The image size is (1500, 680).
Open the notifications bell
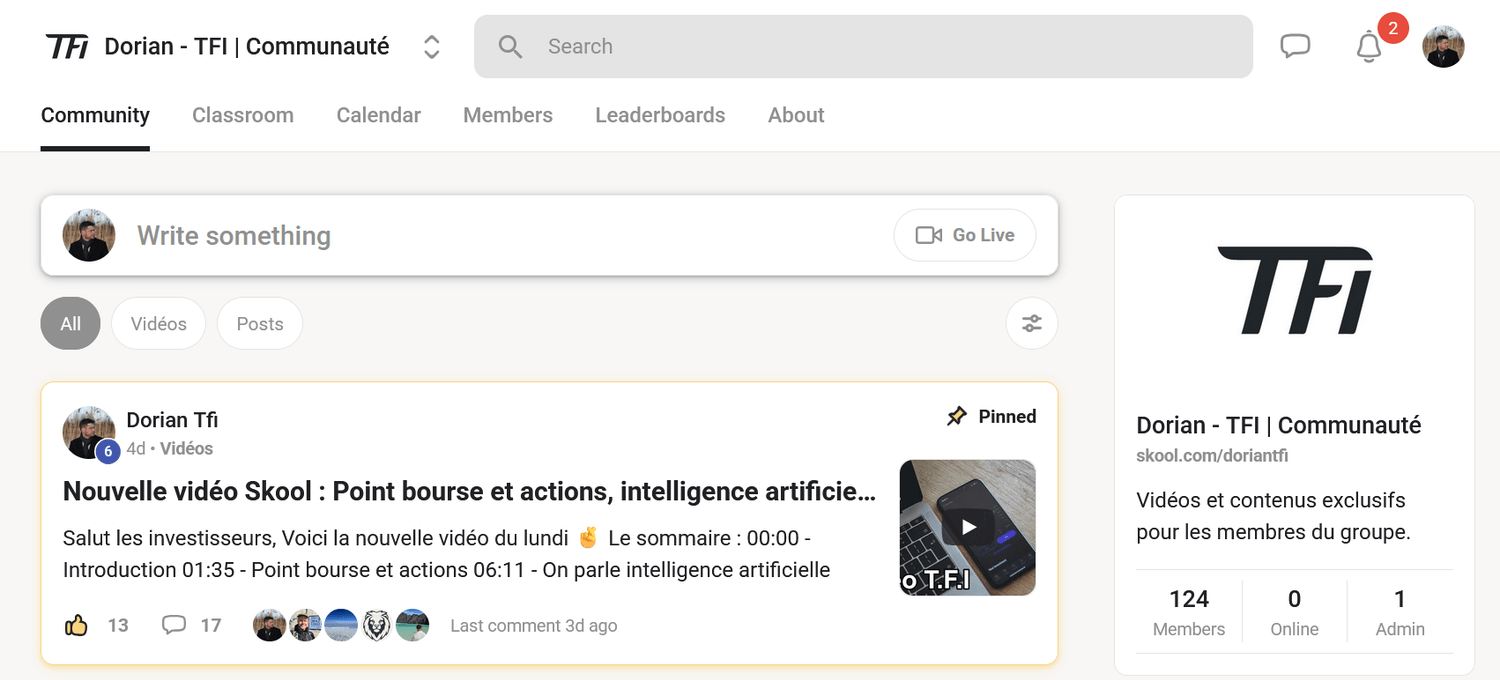[1369, 46]
